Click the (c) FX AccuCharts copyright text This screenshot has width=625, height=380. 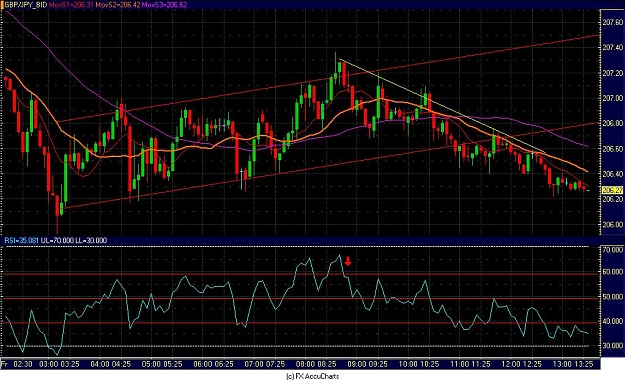(313, 376)
